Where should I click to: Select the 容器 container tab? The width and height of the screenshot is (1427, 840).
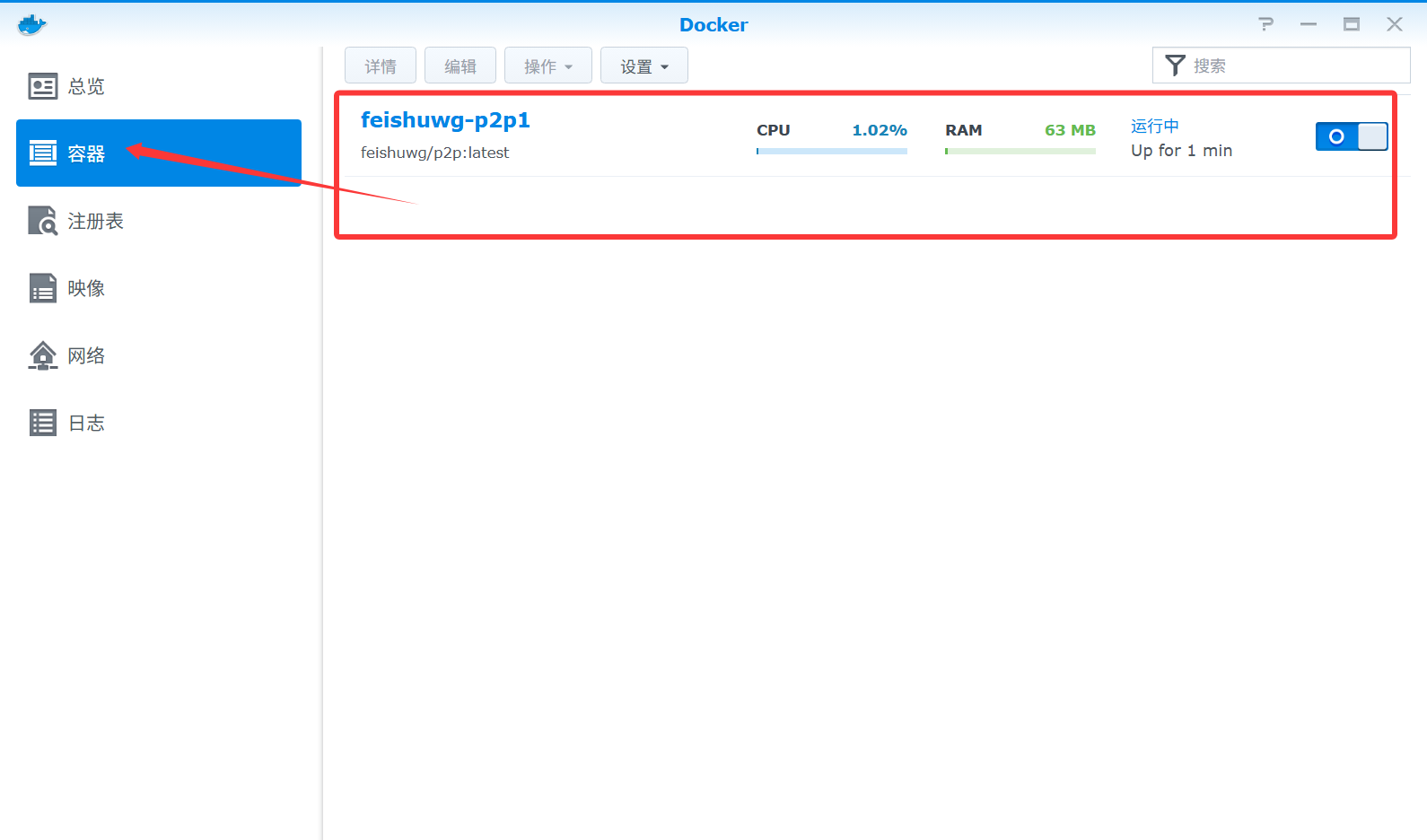159,153
